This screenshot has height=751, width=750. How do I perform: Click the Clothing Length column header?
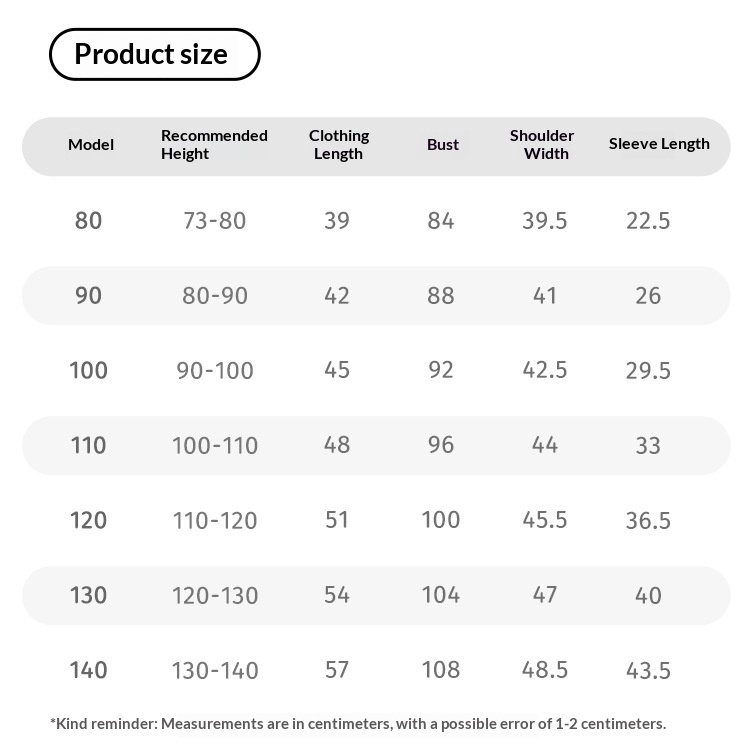click(x=339, y=145)
